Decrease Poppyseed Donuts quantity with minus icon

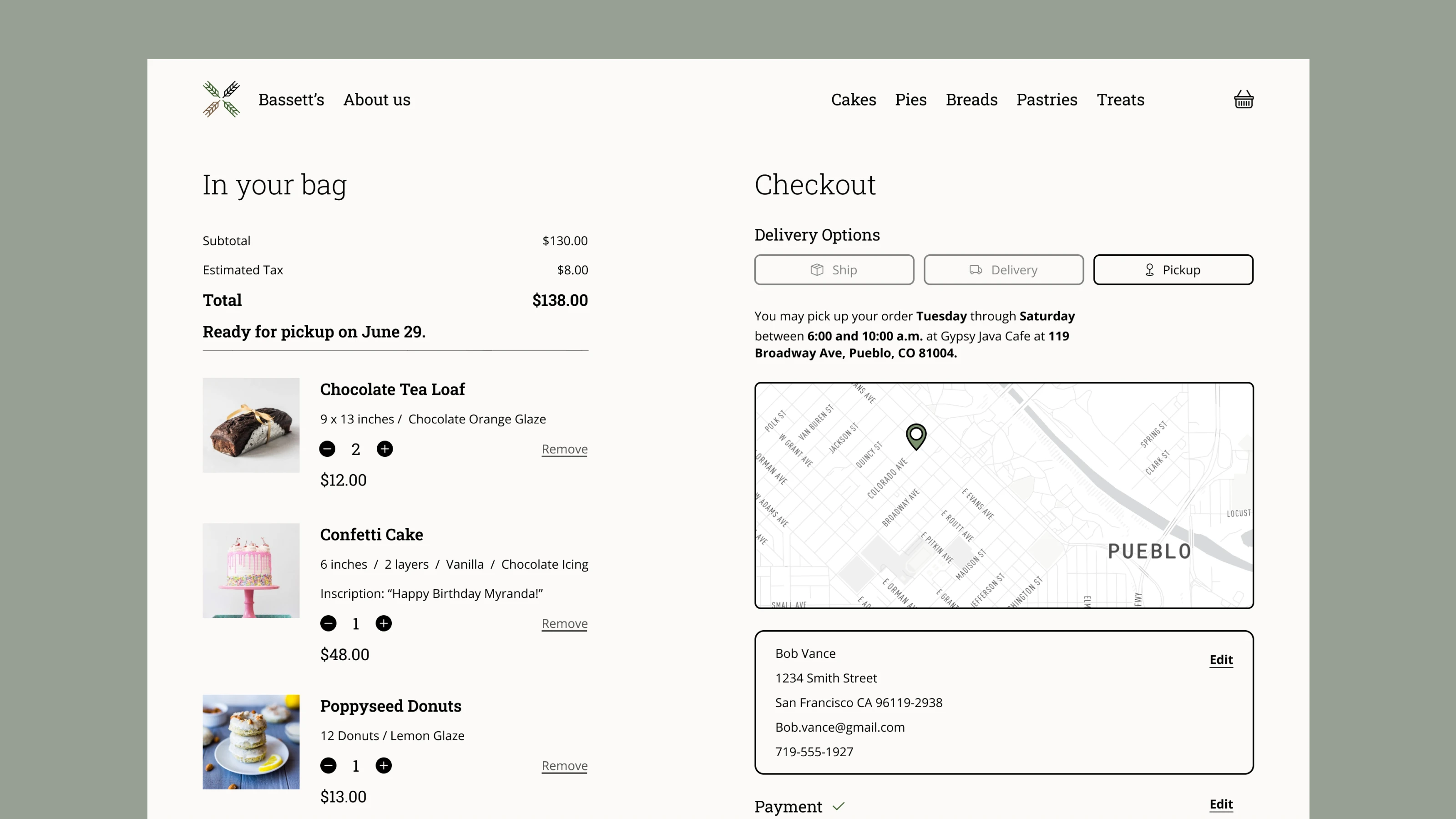(329, 766)
